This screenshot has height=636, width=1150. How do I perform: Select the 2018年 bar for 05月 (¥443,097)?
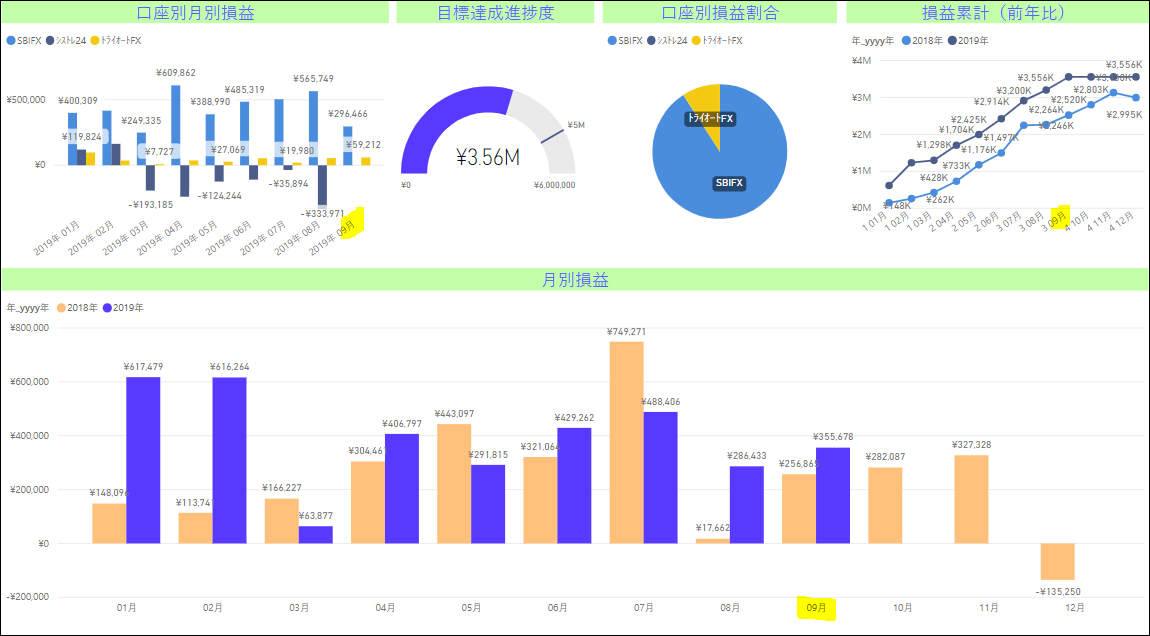click(x=454, y=483)
